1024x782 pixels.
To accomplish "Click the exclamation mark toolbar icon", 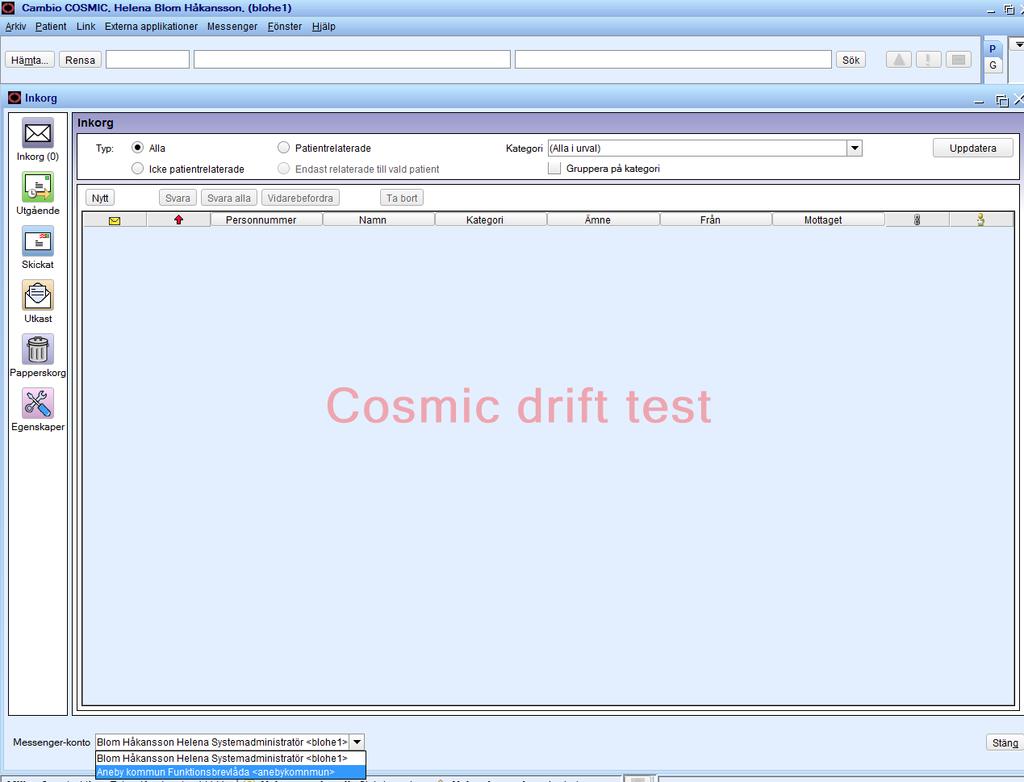I will point(928,59).
